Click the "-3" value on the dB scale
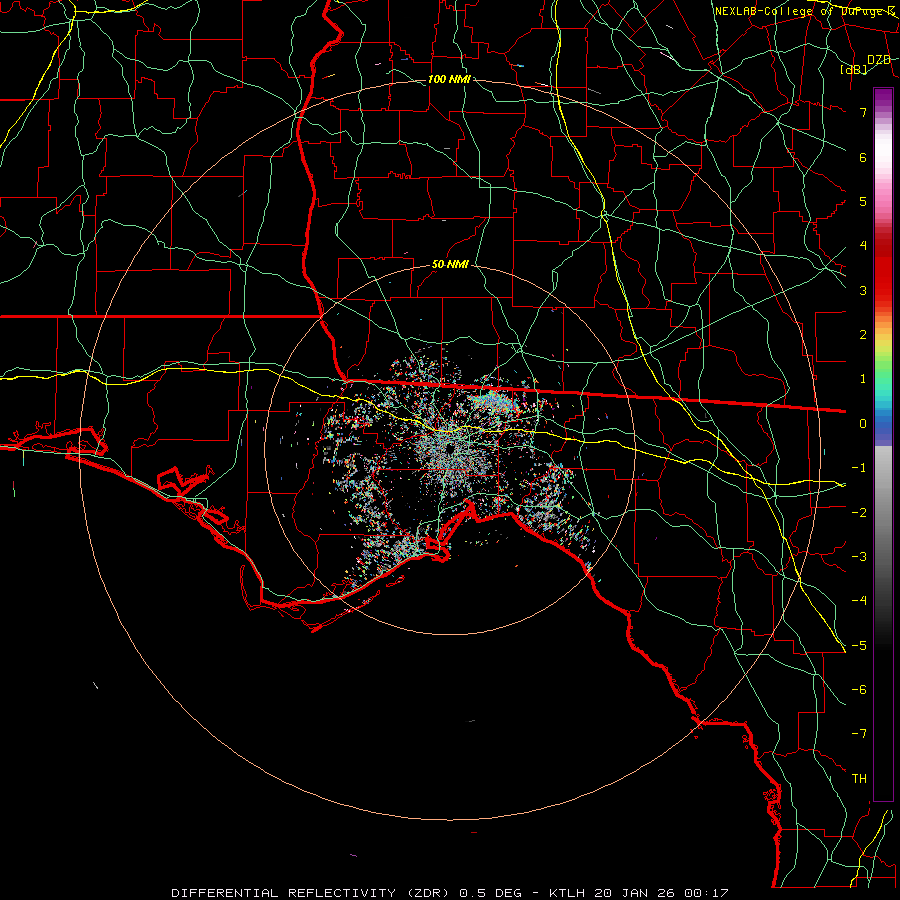 859,557
